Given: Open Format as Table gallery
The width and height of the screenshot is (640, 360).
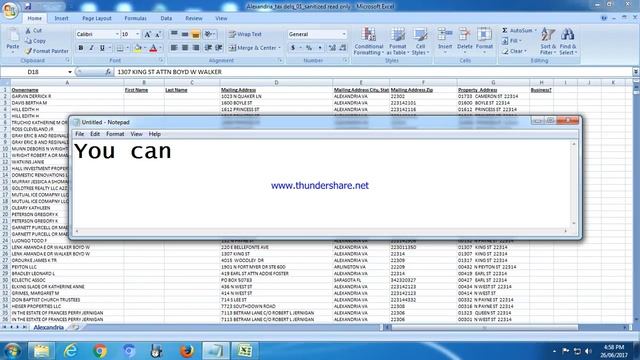Looking at the screenshot, I should coord(397,41).
